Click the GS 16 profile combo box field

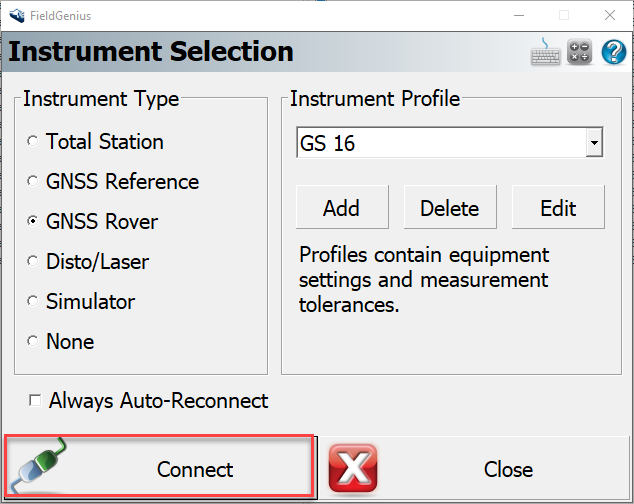[x=440, y=144]
